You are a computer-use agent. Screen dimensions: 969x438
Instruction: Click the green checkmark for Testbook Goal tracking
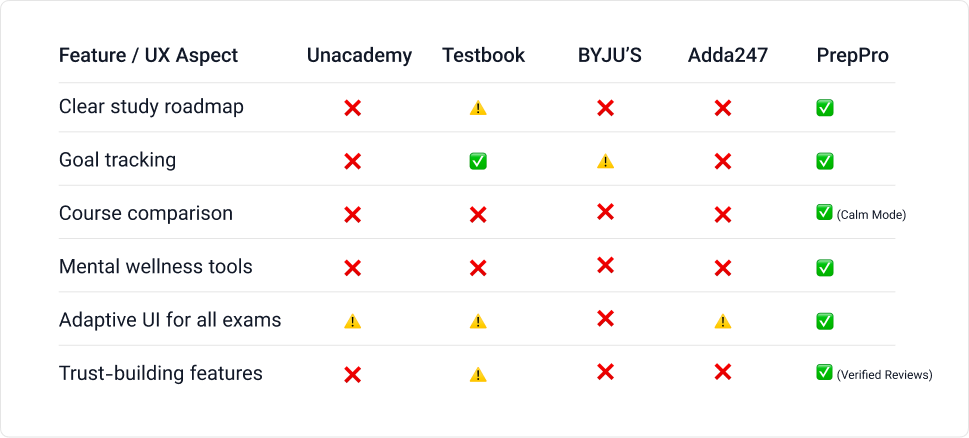(478, 161)
